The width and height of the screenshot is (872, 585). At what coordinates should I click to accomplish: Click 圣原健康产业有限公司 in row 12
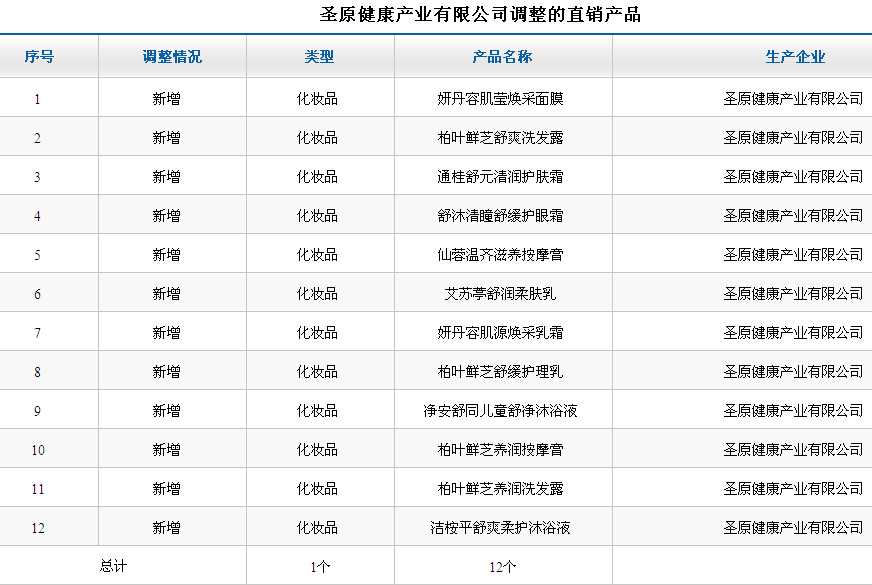[793, 527]
